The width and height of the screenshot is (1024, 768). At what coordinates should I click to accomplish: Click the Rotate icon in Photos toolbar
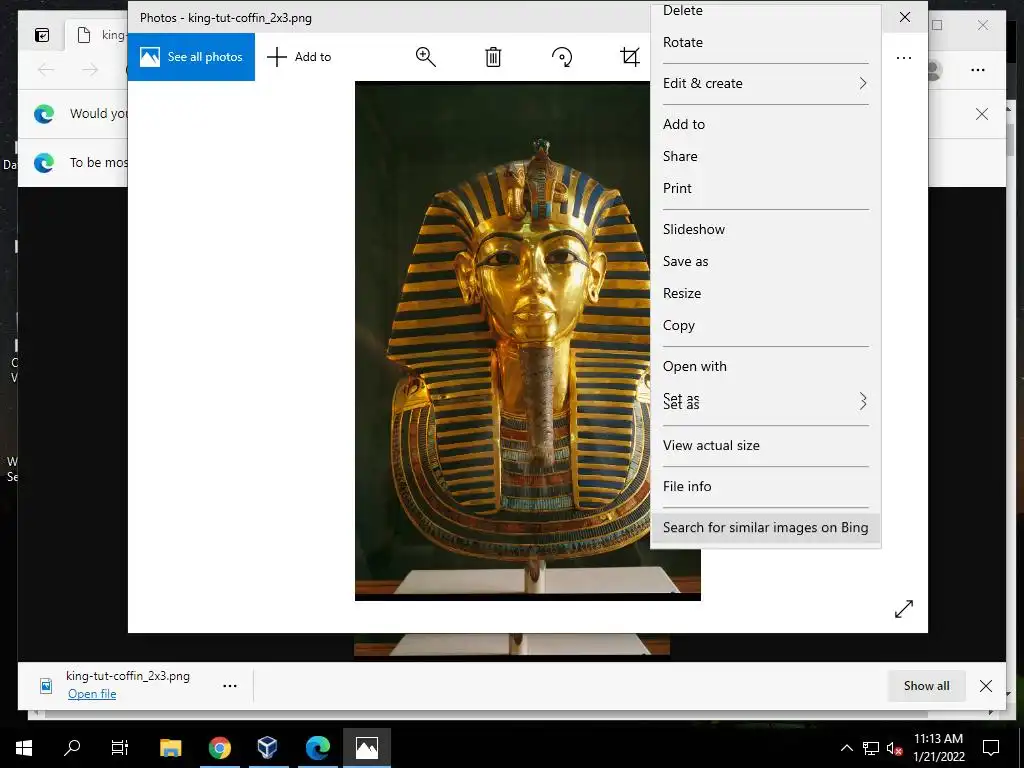pyautogui.click(x=562, y=57)
